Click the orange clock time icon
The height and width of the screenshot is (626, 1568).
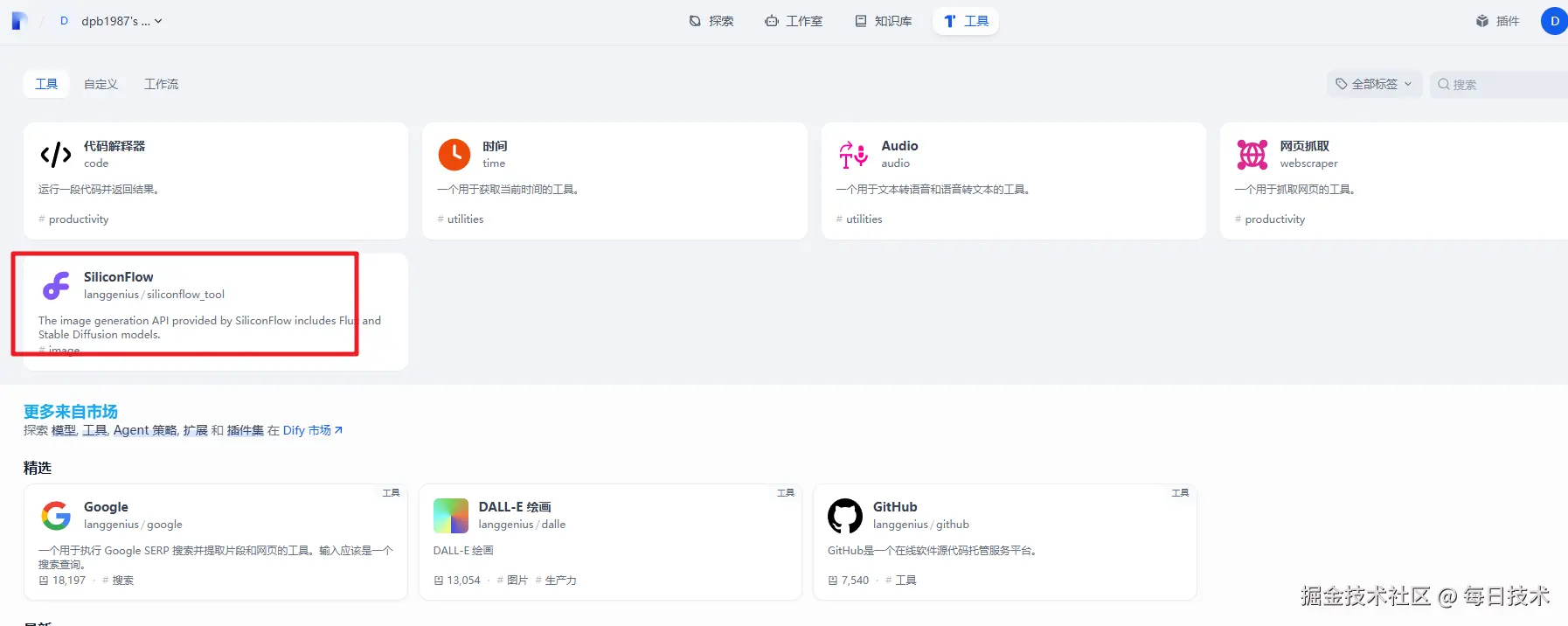click(x=454, y=155)
